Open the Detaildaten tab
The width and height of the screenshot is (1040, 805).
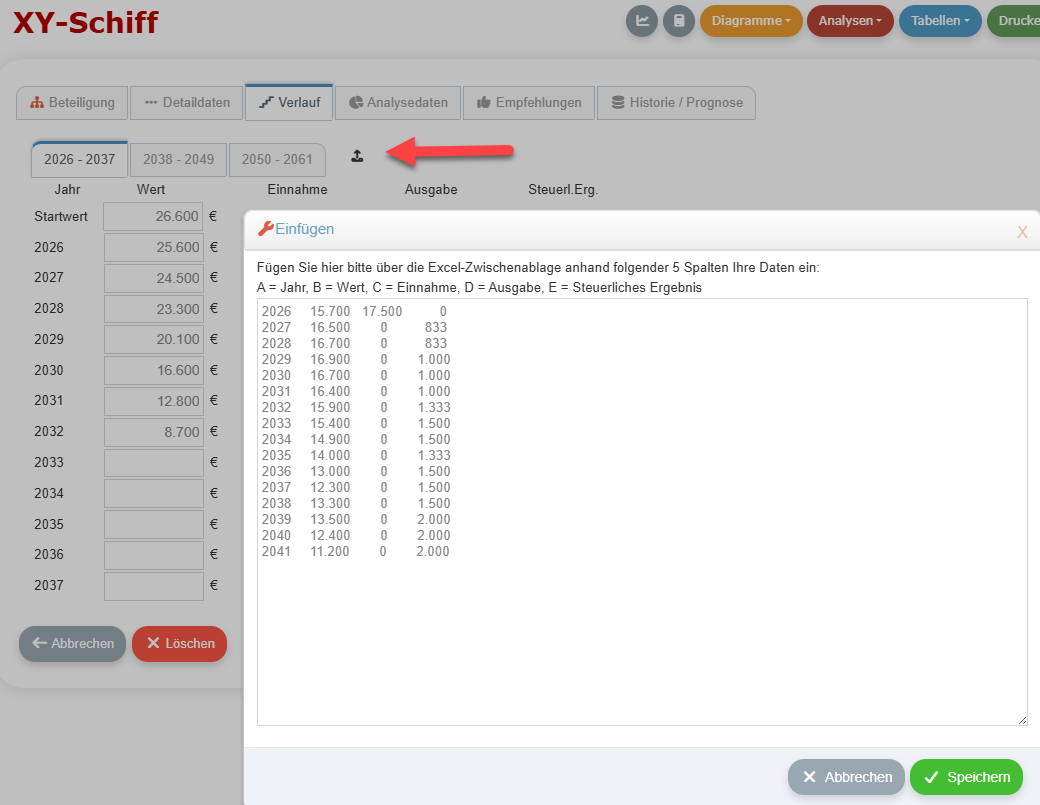pyautogui.click(x=187, y=102)
